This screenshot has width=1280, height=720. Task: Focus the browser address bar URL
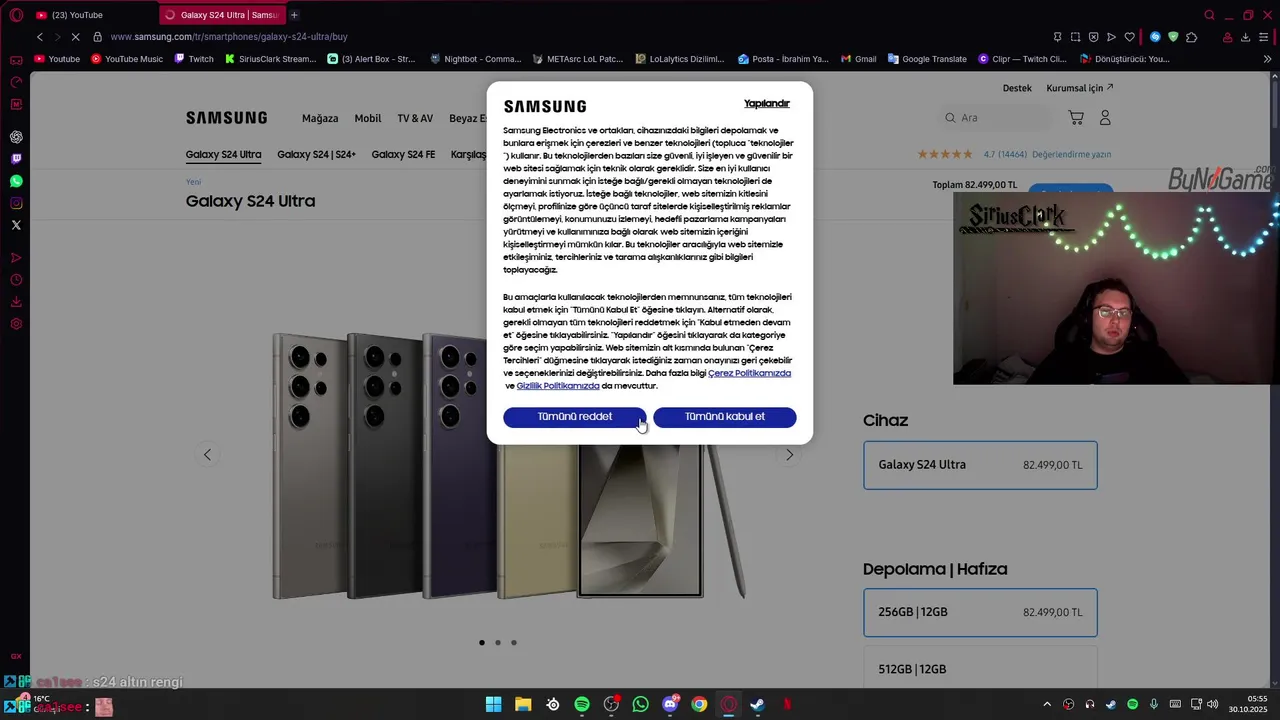click(229, 37)
